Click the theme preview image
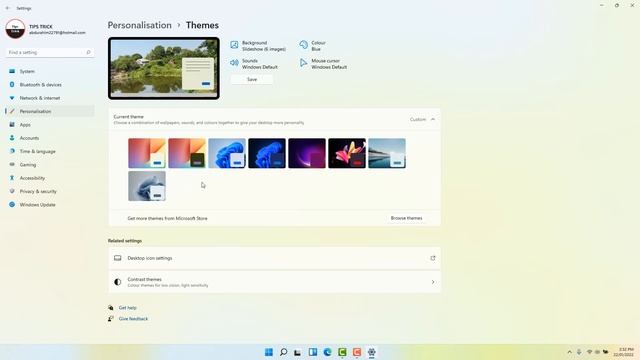640x360 pixels. click(164, 69)
